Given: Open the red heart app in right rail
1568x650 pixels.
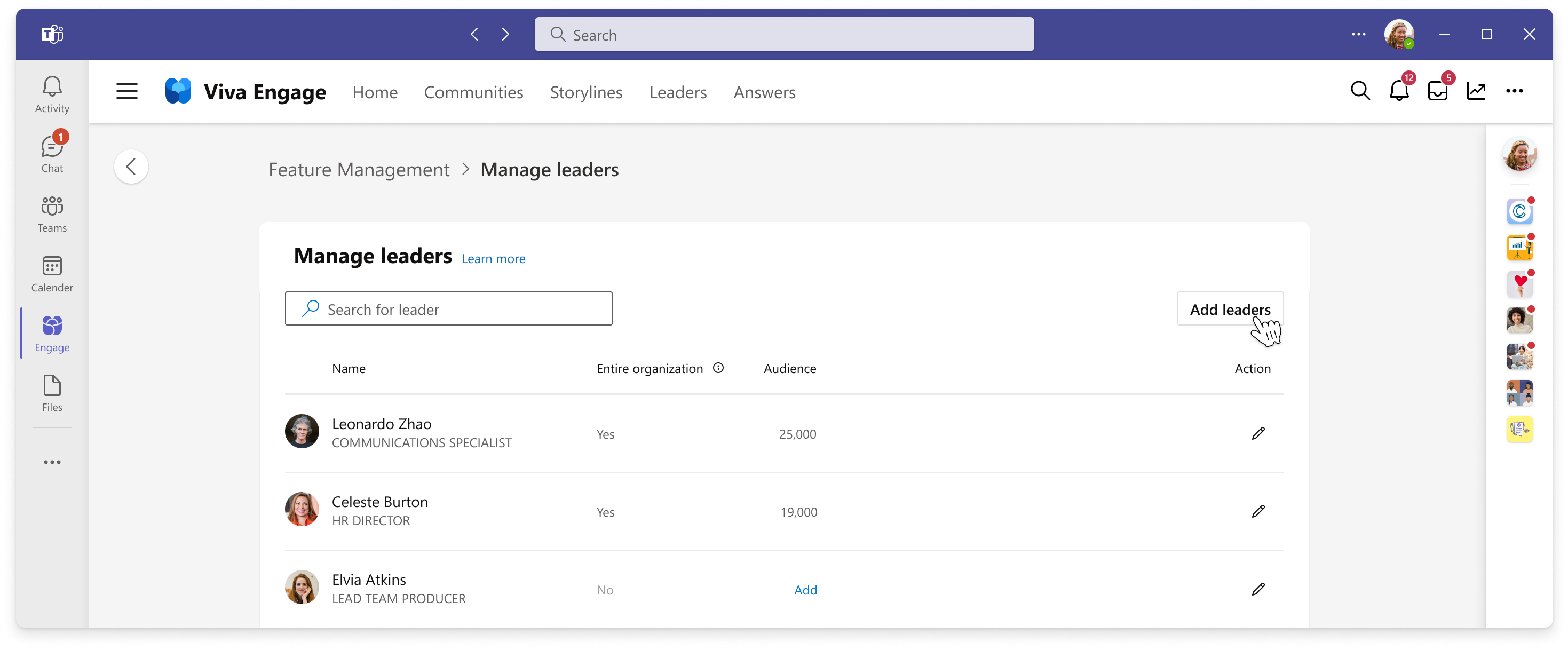Looking at the screenshot, I should tap(1519, 283).
